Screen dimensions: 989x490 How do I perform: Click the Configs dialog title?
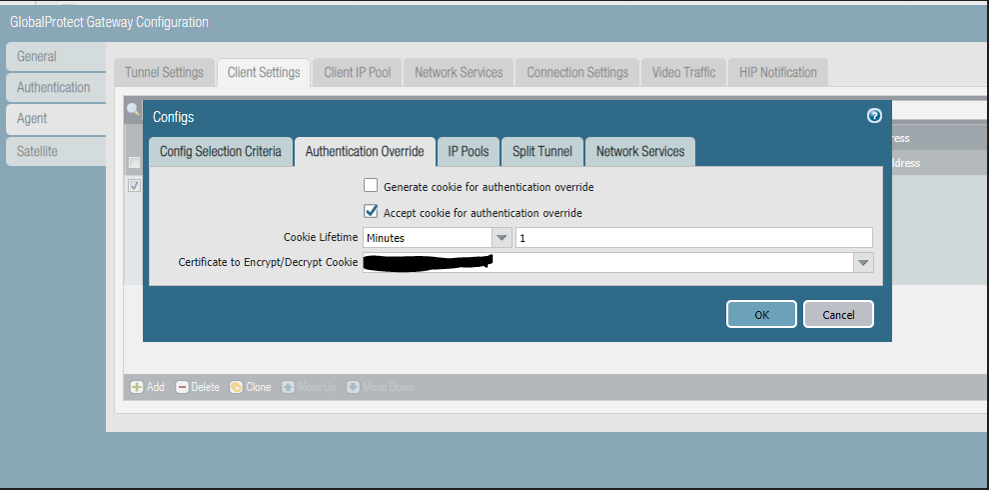pos(173,117)
